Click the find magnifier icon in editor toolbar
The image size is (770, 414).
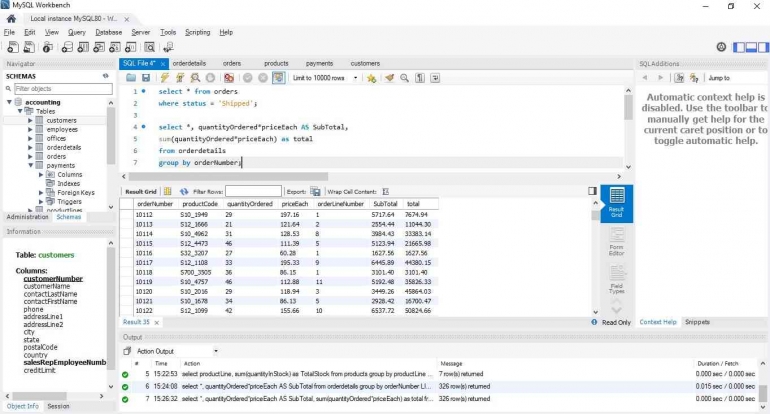click(404, 78)
